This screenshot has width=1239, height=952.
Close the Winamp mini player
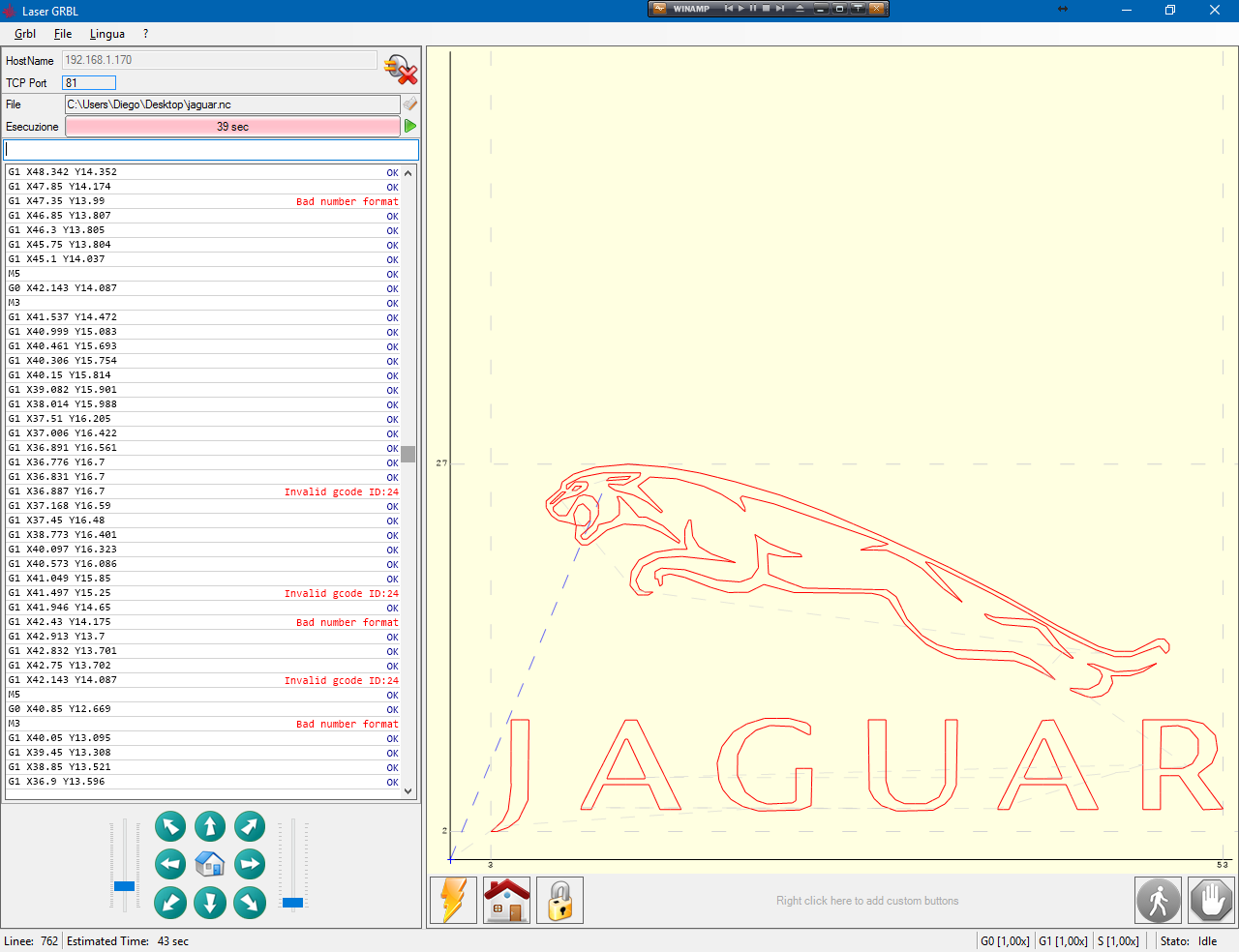pyautogui.click(x=876, y=9)
